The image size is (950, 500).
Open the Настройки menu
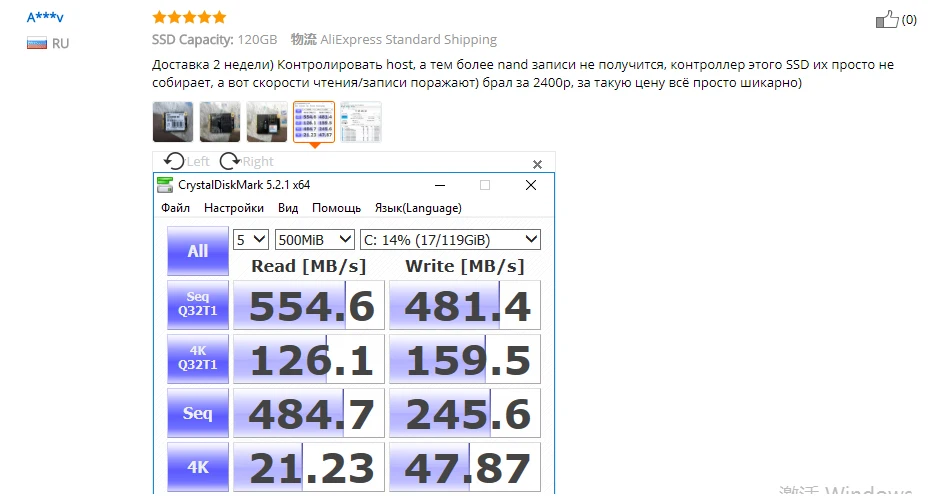coord(234,208)
